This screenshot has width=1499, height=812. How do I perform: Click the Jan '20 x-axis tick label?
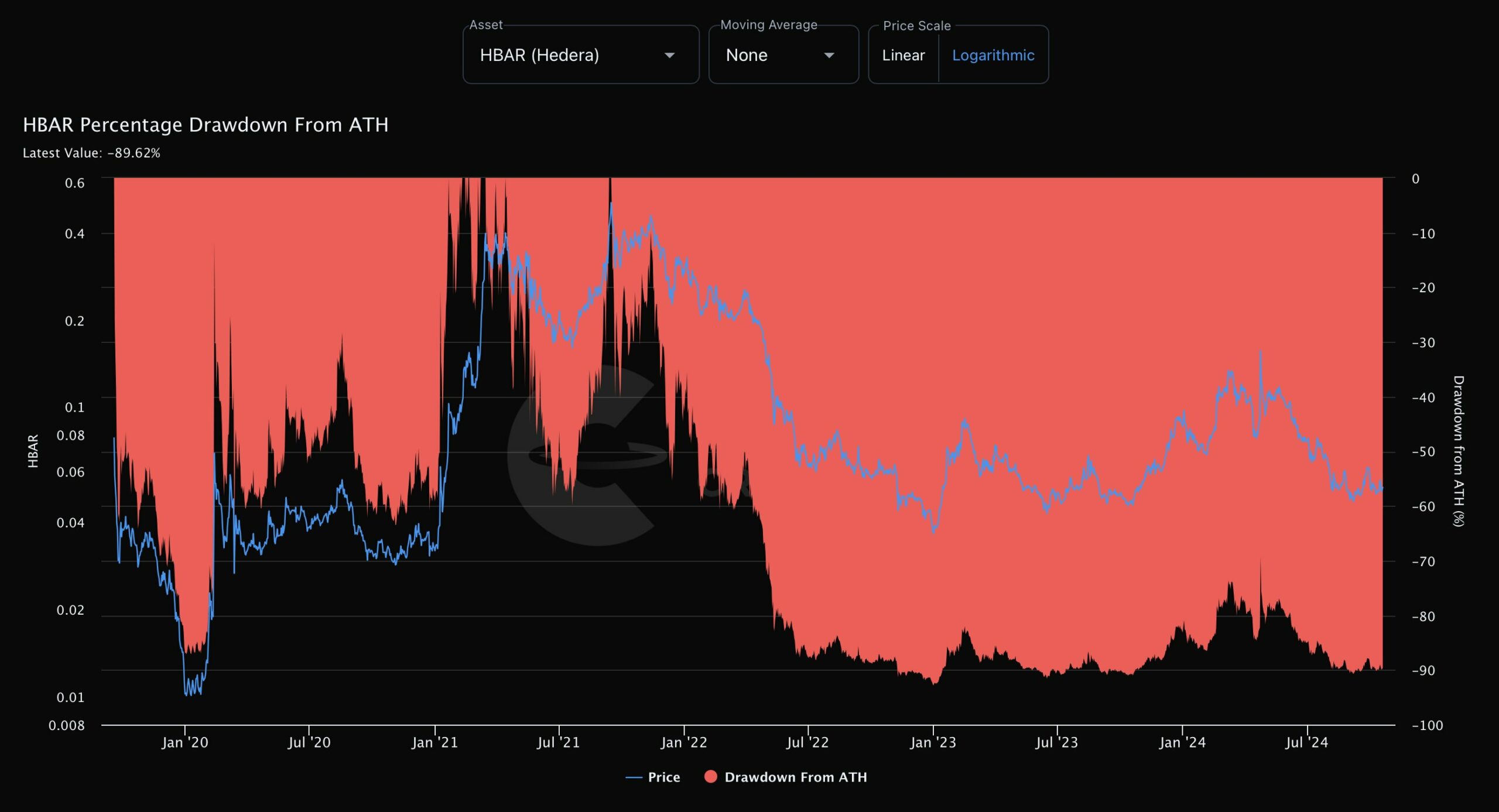184,742
